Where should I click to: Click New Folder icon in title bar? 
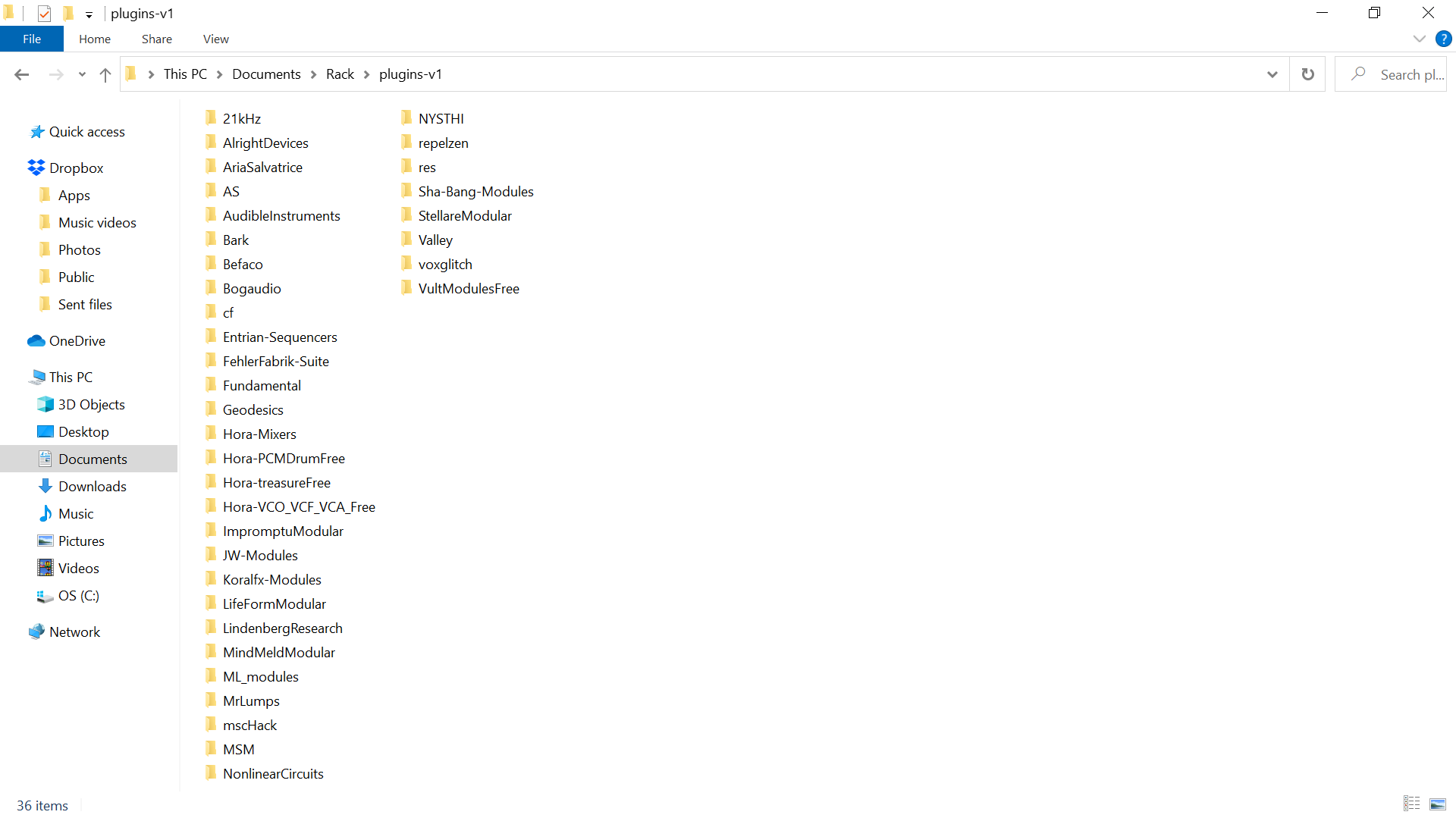[x=68, y=13]
